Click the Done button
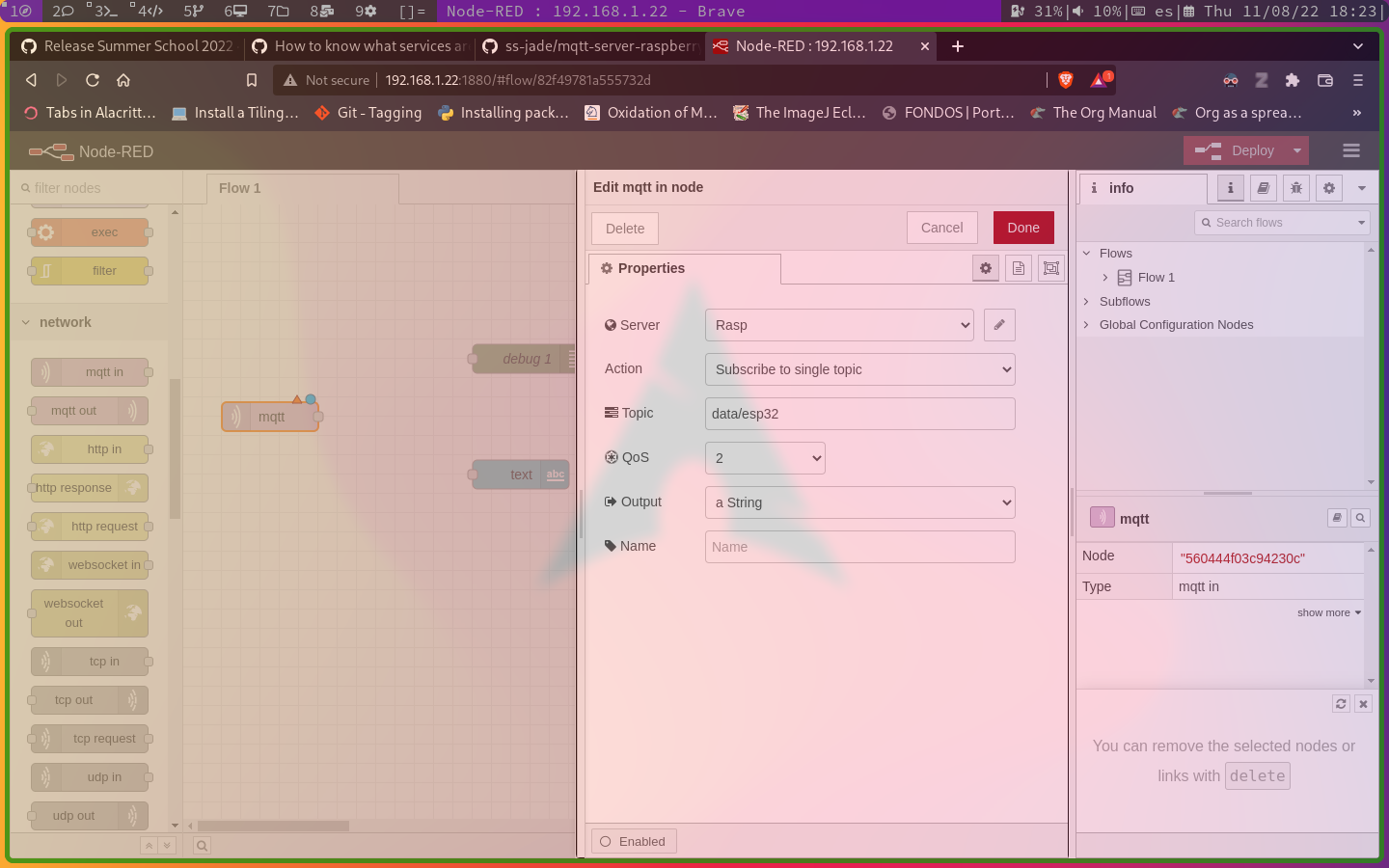Viewport: 1389px width, 868px height. pyautogui.click(x=1023, y=228)
